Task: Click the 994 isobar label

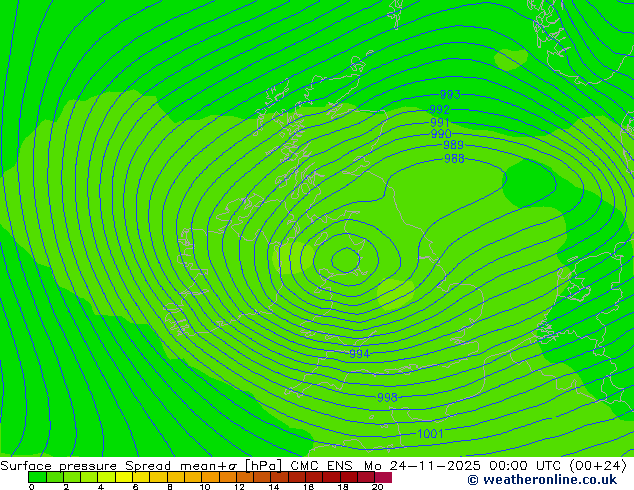Action: click(x=359, y=354)
